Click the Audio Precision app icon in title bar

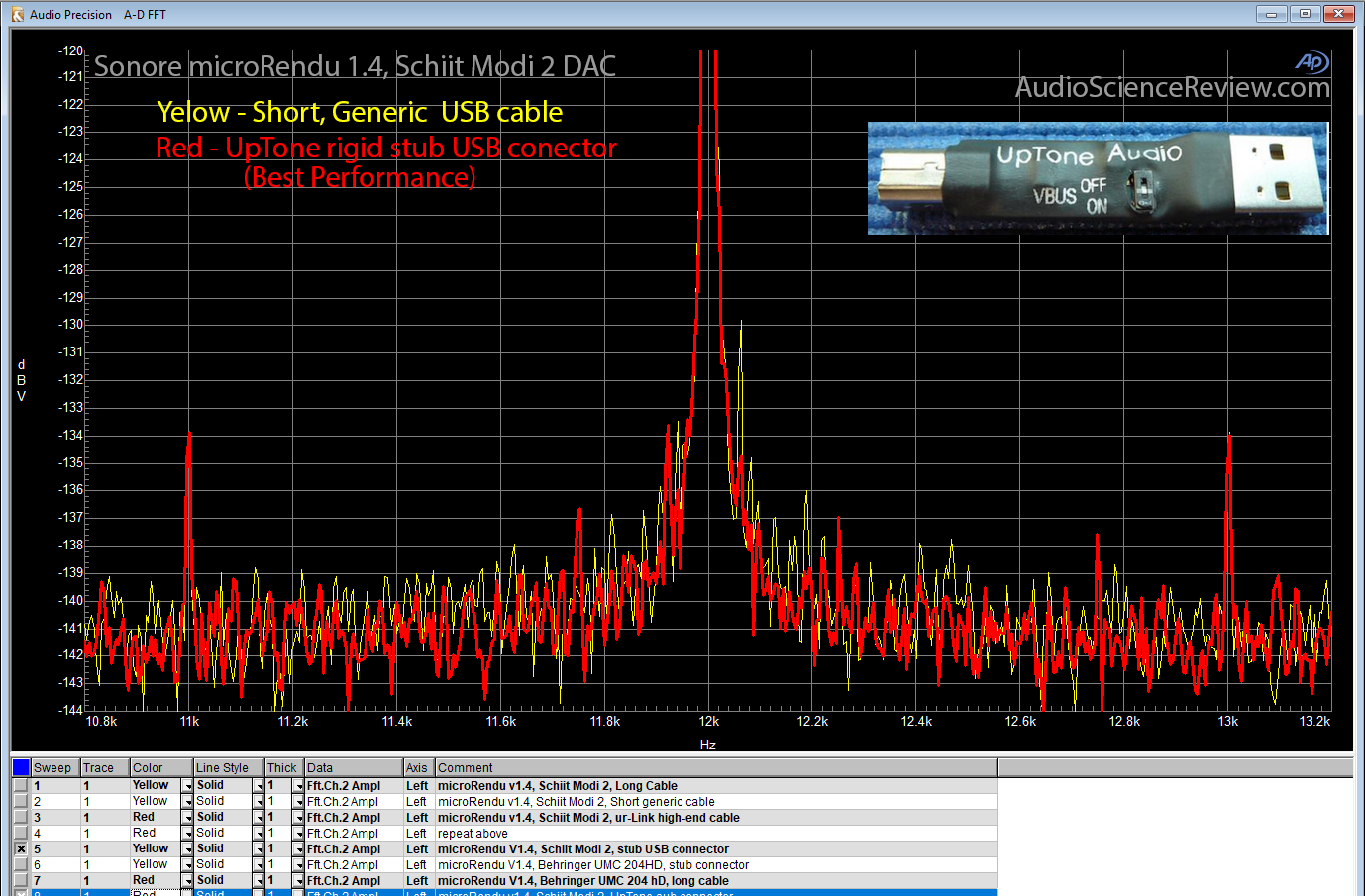tap(17, 14)
